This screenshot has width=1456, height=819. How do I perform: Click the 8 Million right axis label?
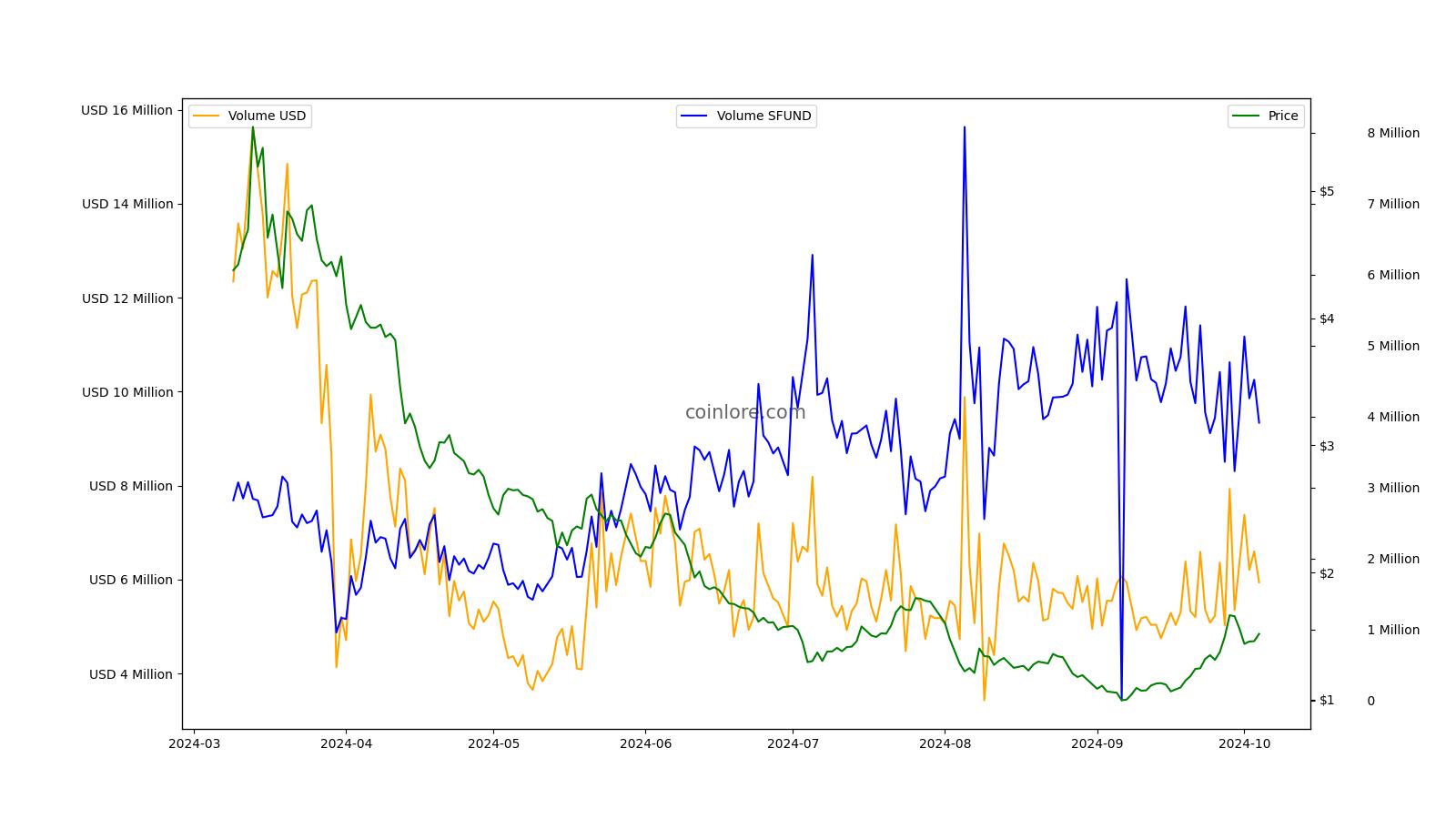[x=1393, y=133]
